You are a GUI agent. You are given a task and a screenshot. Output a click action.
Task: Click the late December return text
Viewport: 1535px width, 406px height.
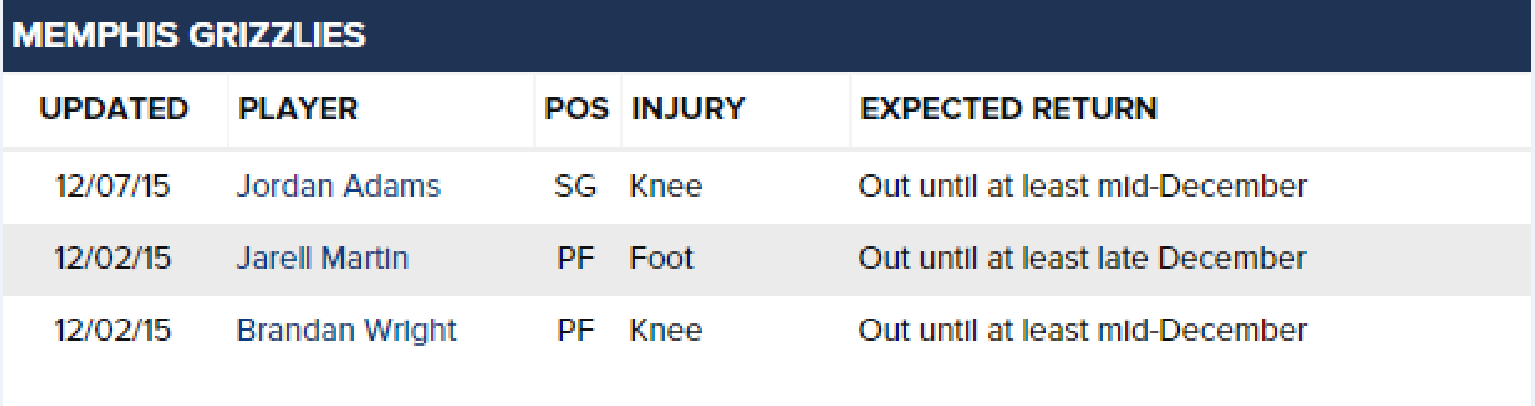[1082, 259]
